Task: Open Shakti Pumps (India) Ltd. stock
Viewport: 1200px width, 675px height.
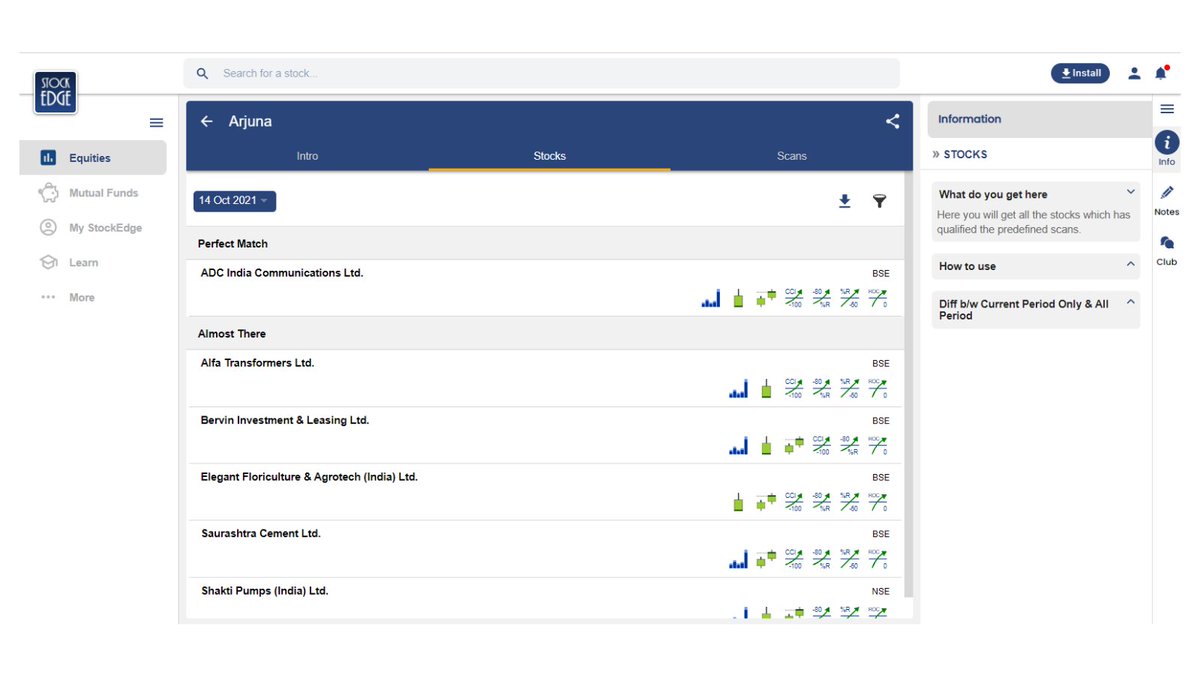Action: click(265, 591)
